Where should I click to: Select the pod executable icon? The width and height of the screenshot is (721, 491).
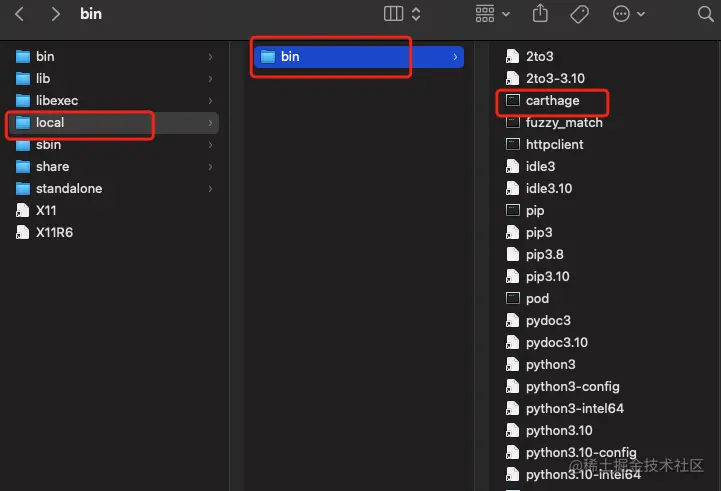pos(513,298)
